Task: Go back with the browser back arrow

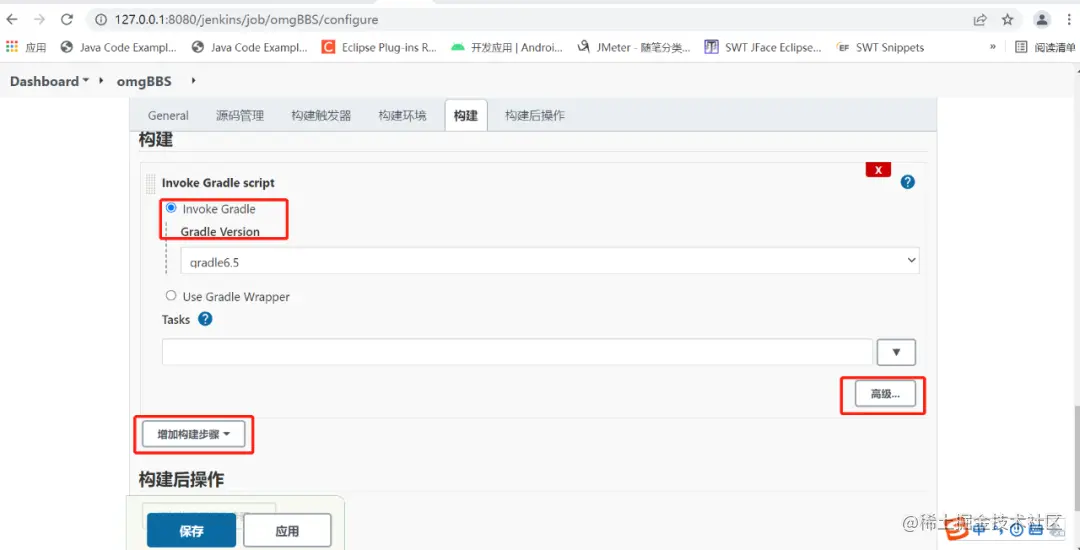Action: pos(12,19)
